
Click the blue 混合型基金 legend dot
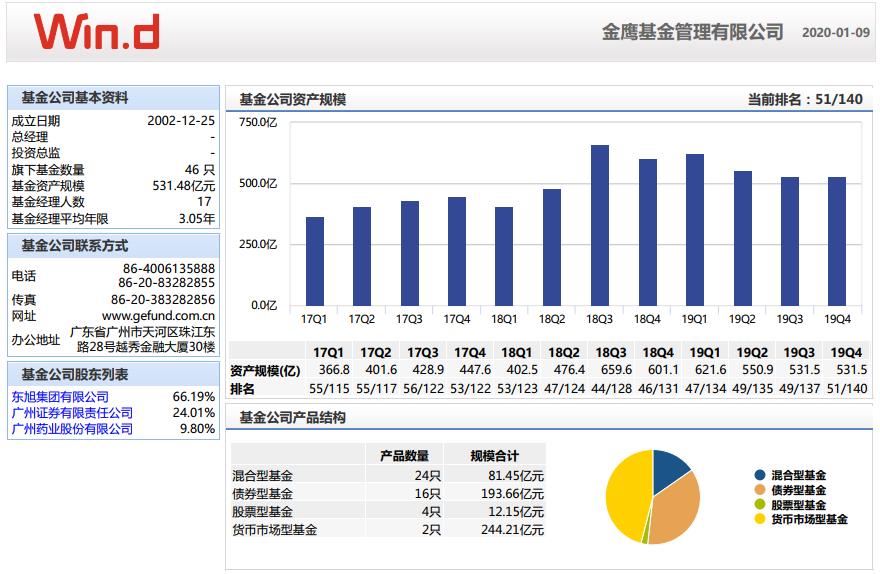click(760, 475)
